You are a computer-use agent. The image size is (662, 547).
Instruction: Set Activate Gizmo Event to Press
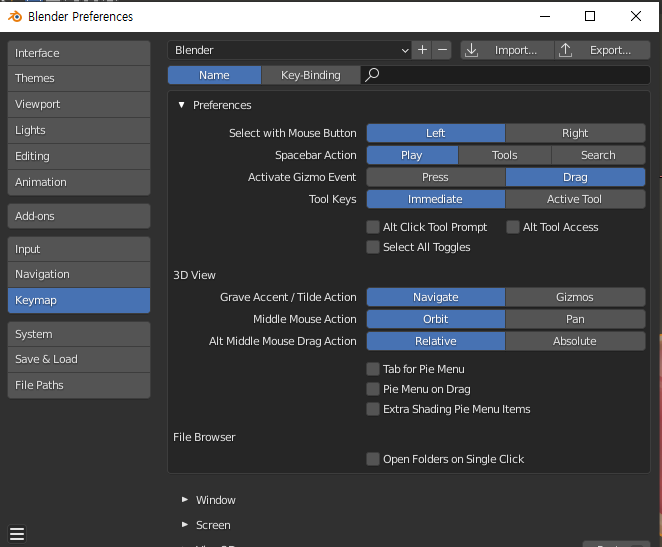[x=436, y=177]
